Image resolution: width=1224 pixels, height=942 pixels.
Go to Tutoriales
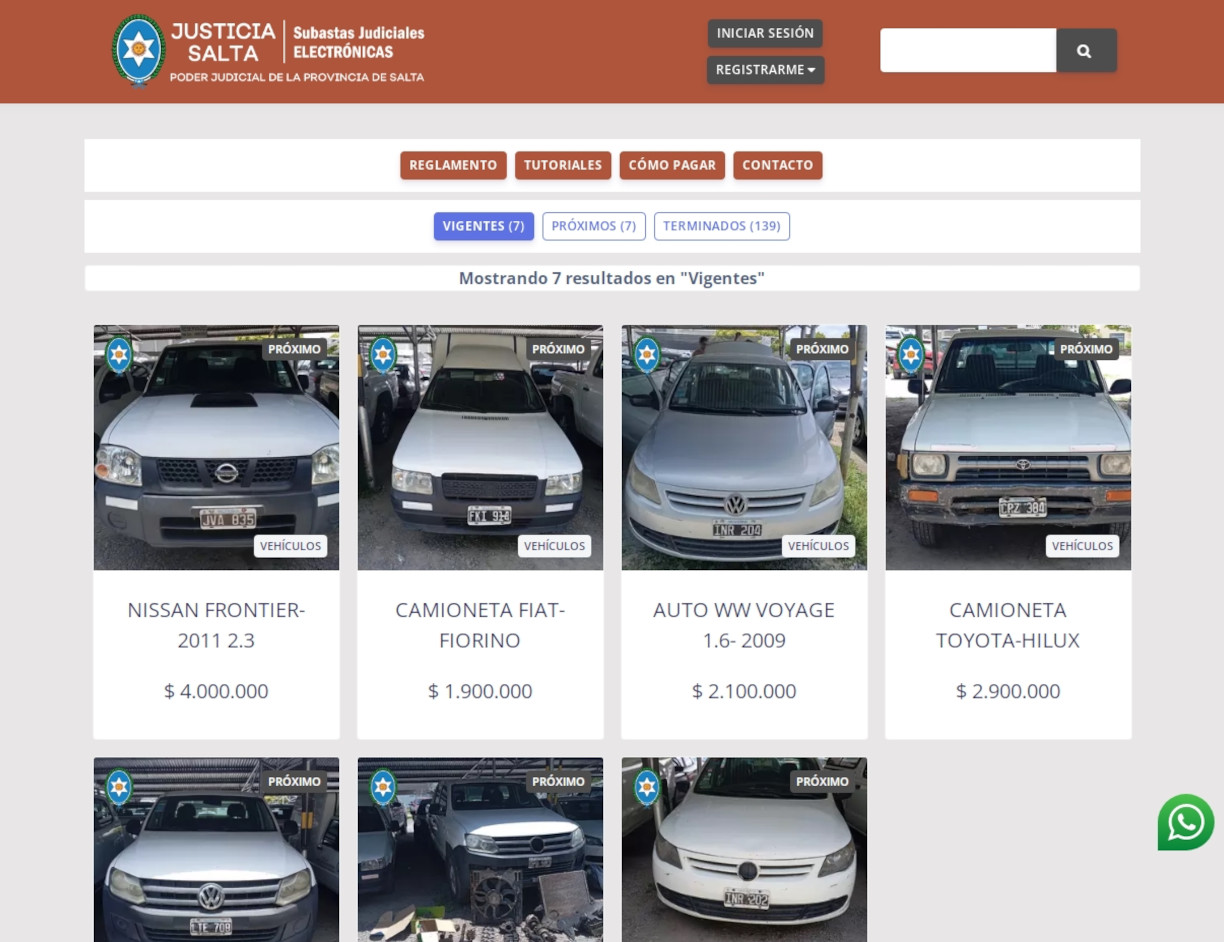tap(562, 165)
